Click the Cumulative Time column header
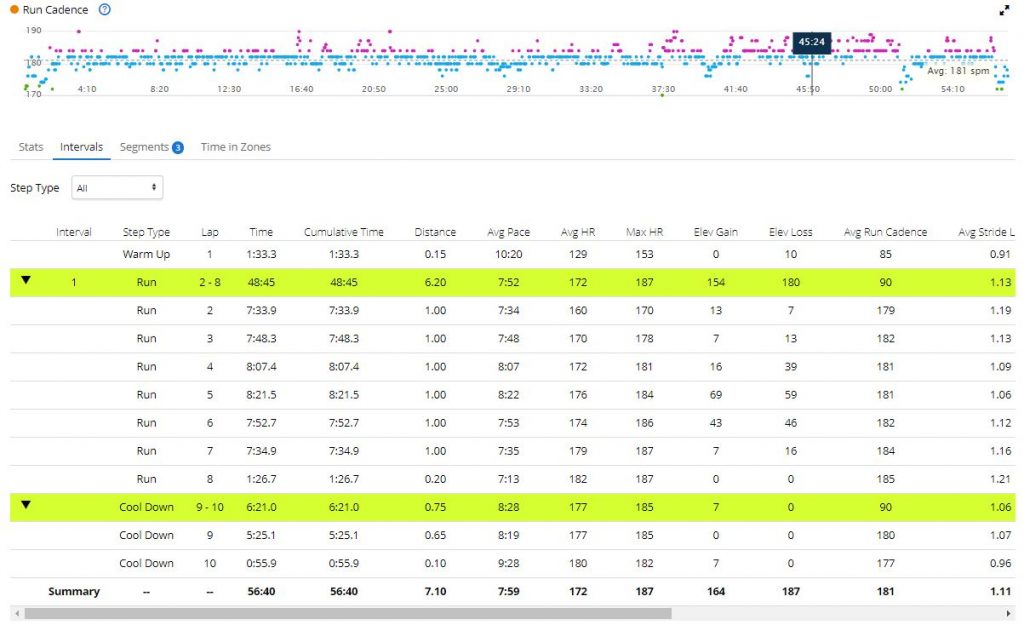The image size is (1024, 625). (x=343, y=232)
